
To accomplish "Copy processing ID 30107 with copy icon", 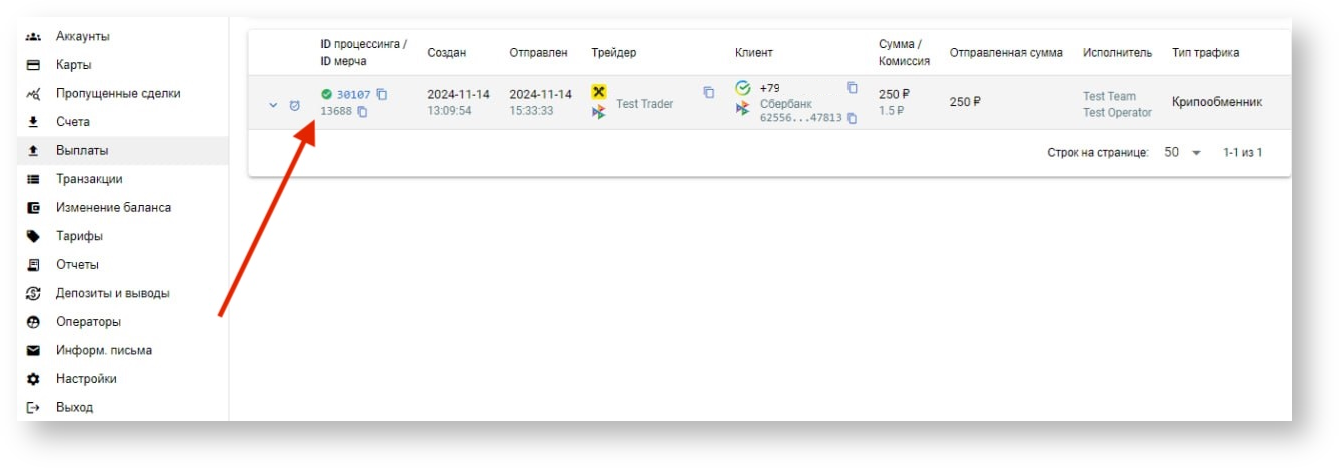I will (382, 94).
